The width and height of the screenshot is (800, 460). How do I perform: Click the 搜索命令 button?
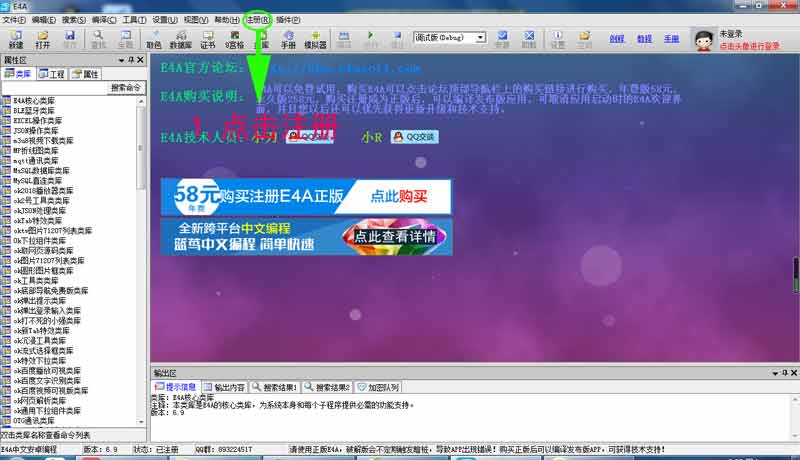[x=126, y=88]
